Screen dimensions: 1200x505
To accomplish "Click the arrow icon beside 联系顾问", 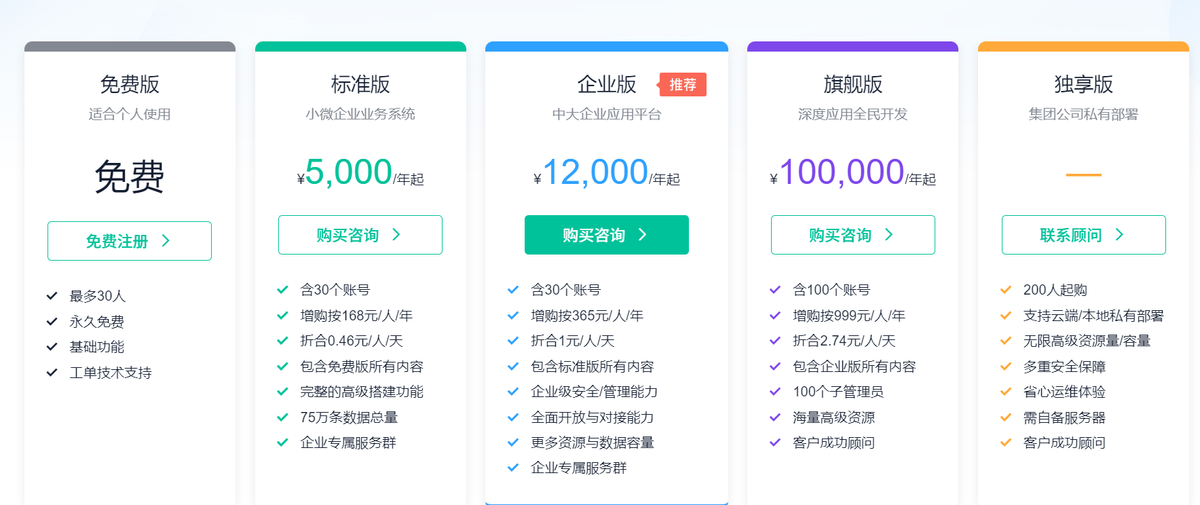I will pos(1120,235).
